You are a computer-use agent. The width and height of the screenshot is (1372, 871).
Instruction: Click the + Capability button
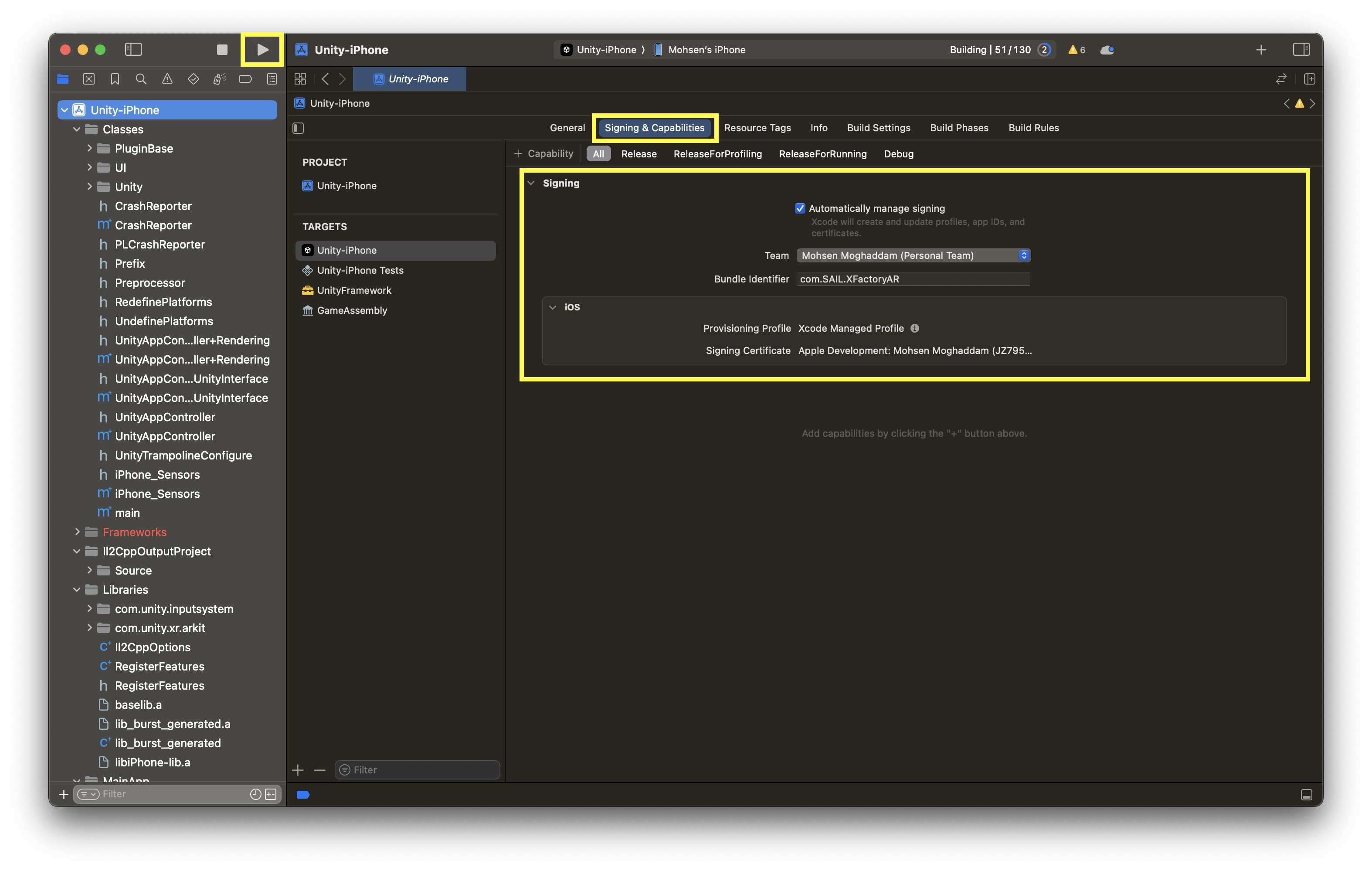[543, 154]
